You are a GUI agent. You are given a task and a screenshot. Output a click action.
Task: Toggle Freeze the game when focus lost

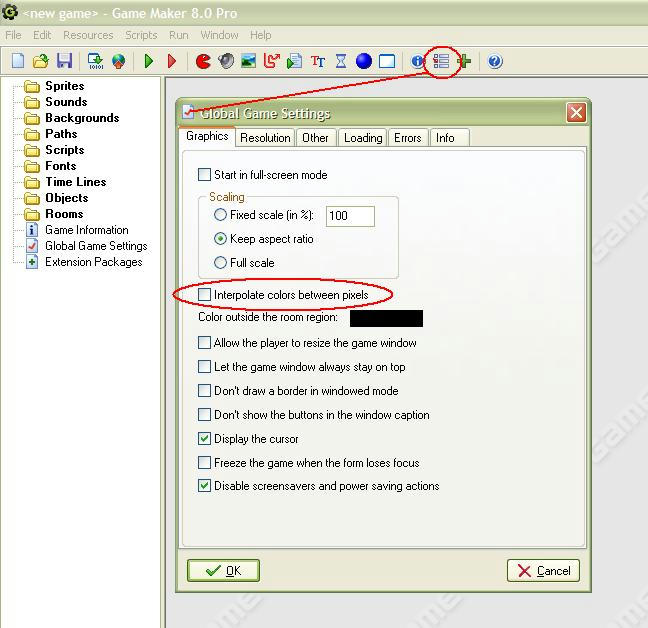pos(205,463)
